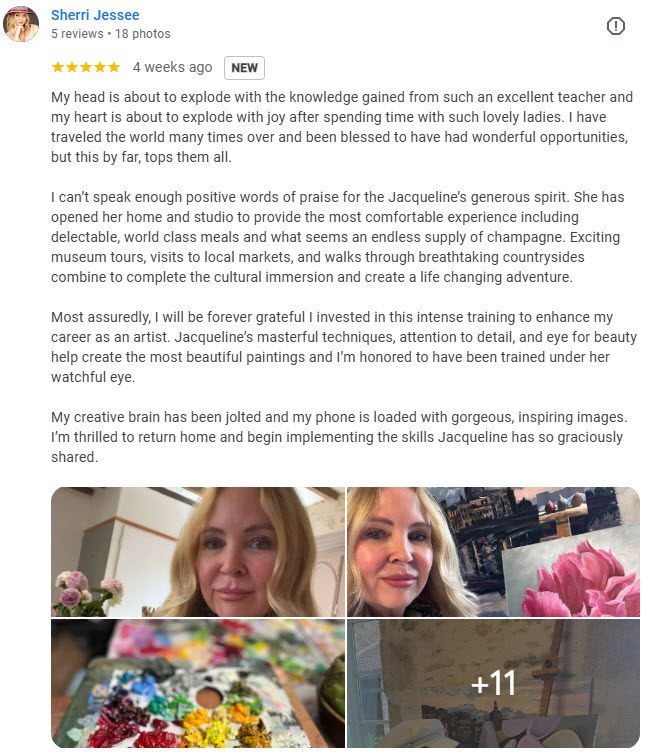646x754 pixels.
Task: Click the second gold star
Action: (x=72, y=67)
